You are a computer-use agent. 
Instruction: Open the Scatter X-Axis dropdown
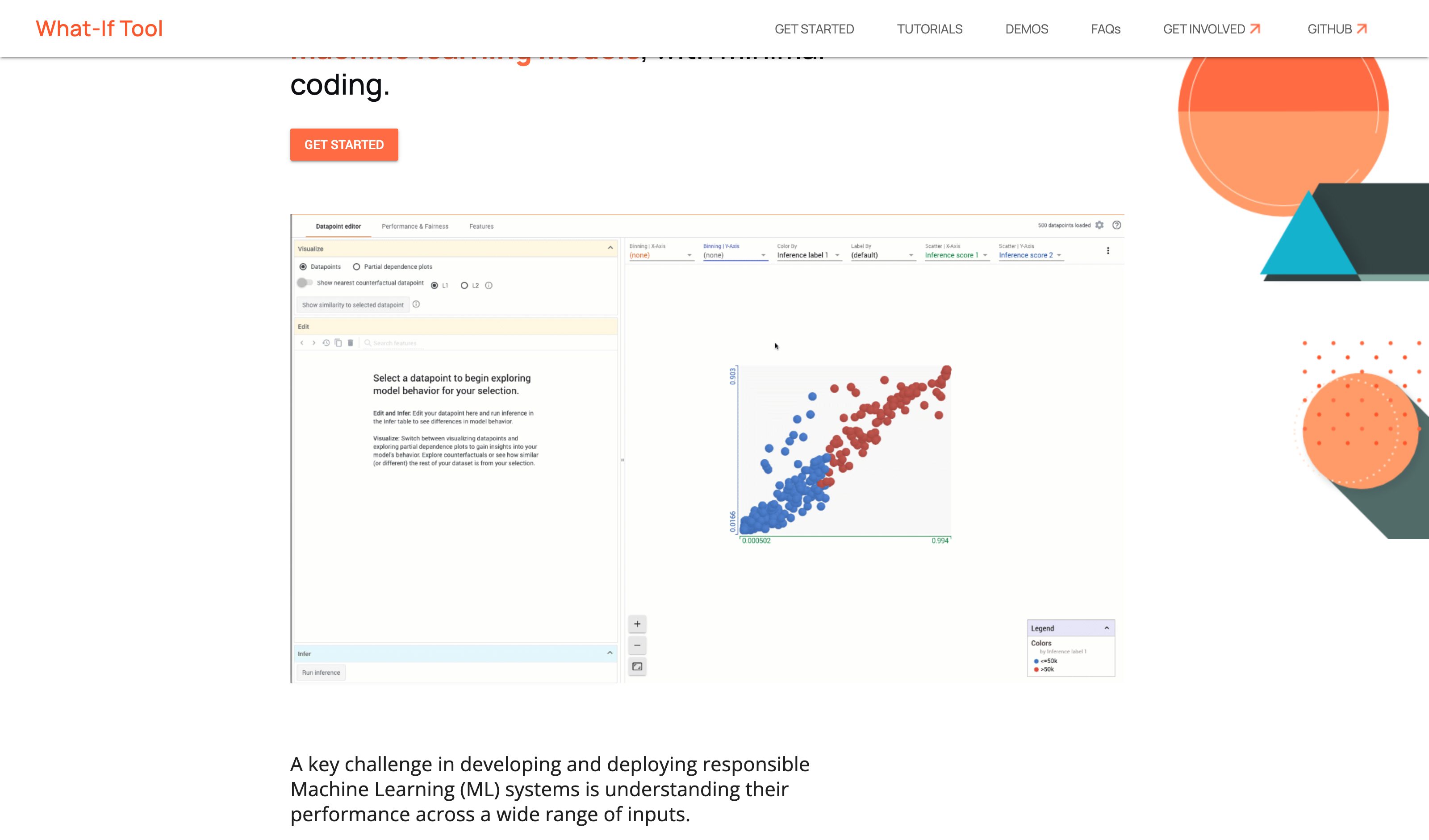957,255
